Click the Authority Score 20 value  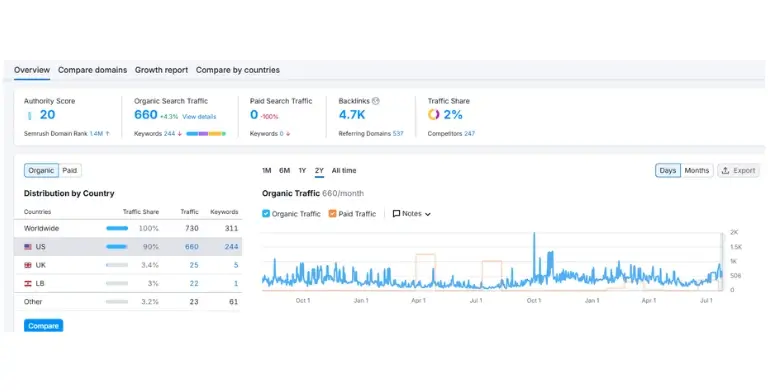tap(48, 115)
